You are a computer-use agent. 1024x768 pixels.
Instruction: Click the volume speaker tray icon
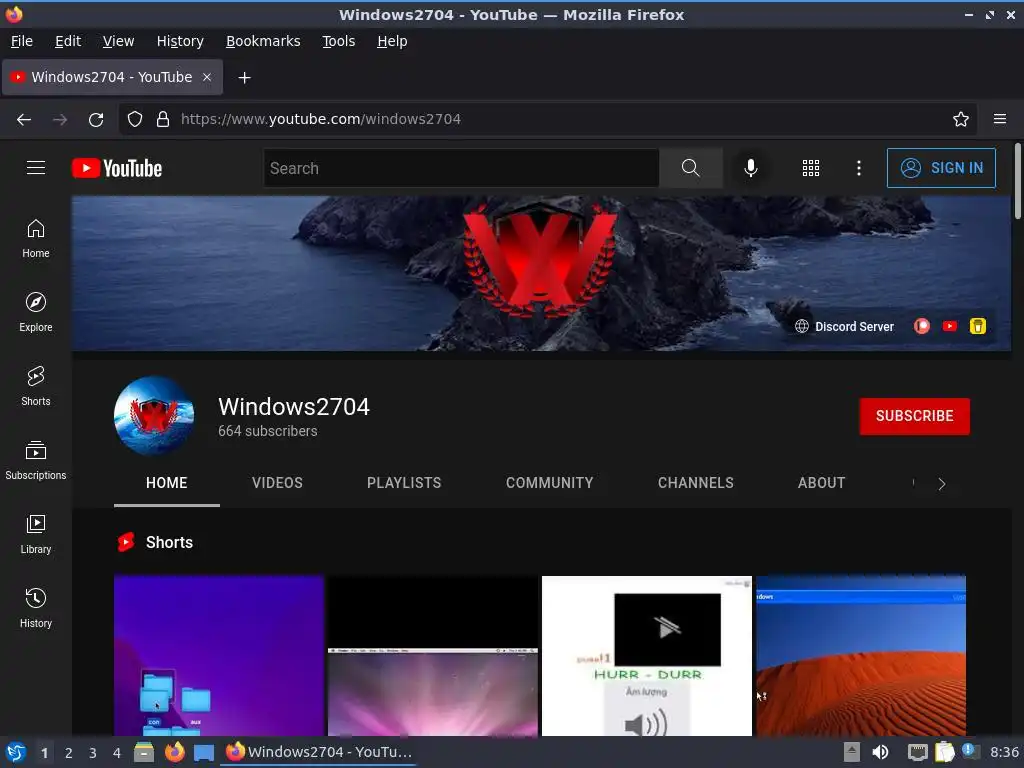pos(880,752)
